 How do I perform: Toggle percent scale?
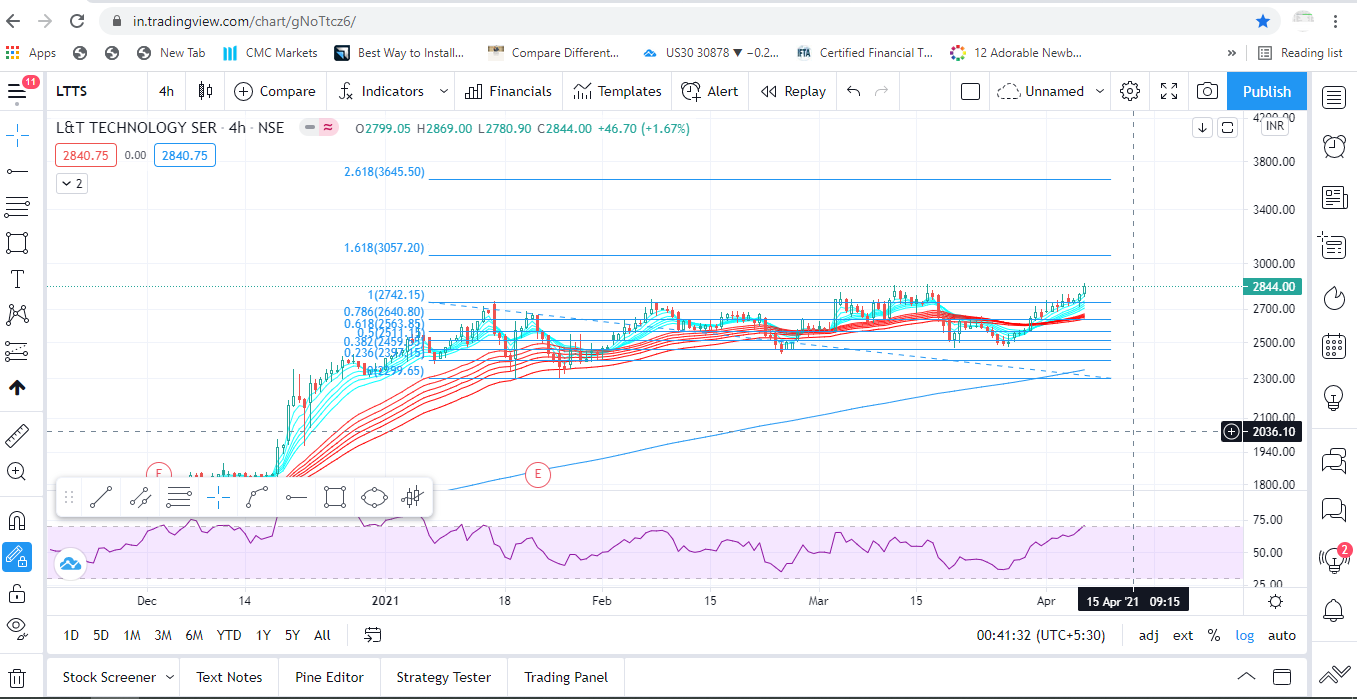coord(1214,635)
